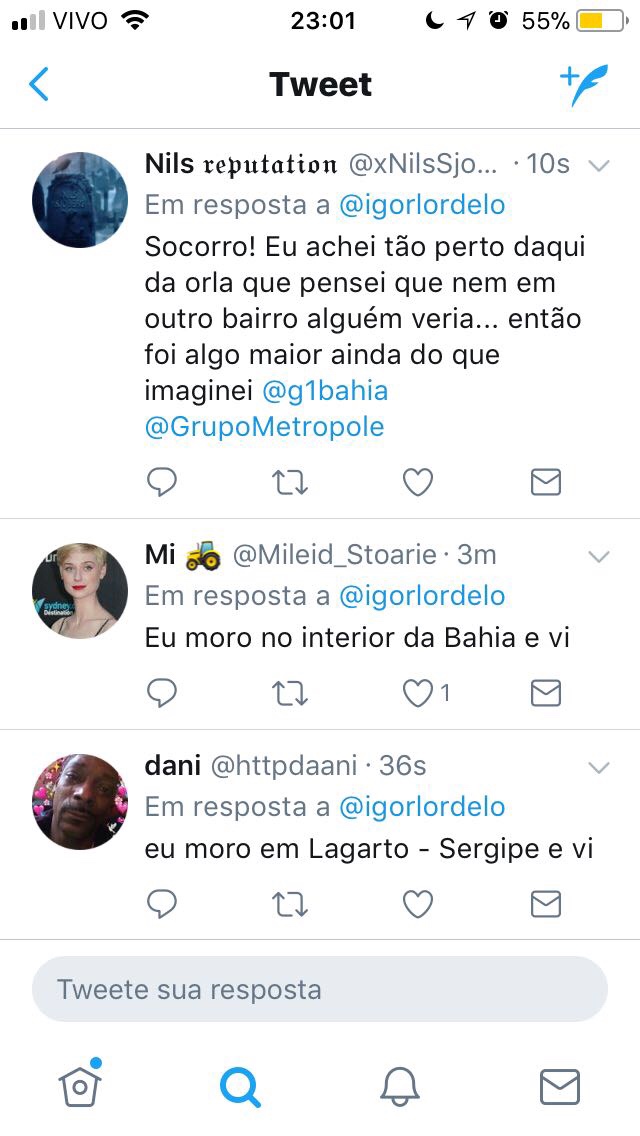Open the Home tab in bottom bar
The width and height of the screenshot is (640, 1136).
coord(80,1084)
